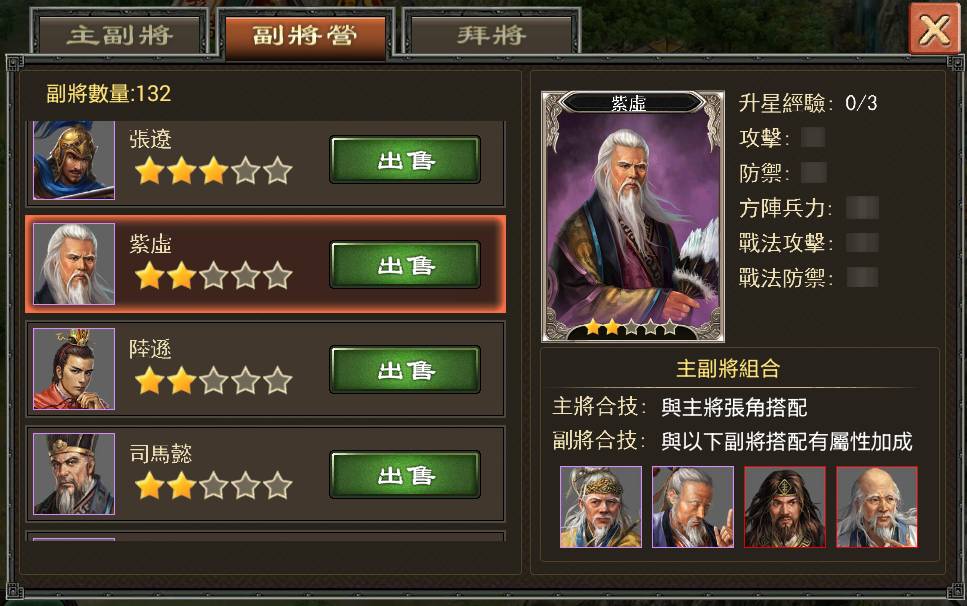Sell 張遼 with the 出售 button
Viewport: 967px width, 606px height.
405,160
